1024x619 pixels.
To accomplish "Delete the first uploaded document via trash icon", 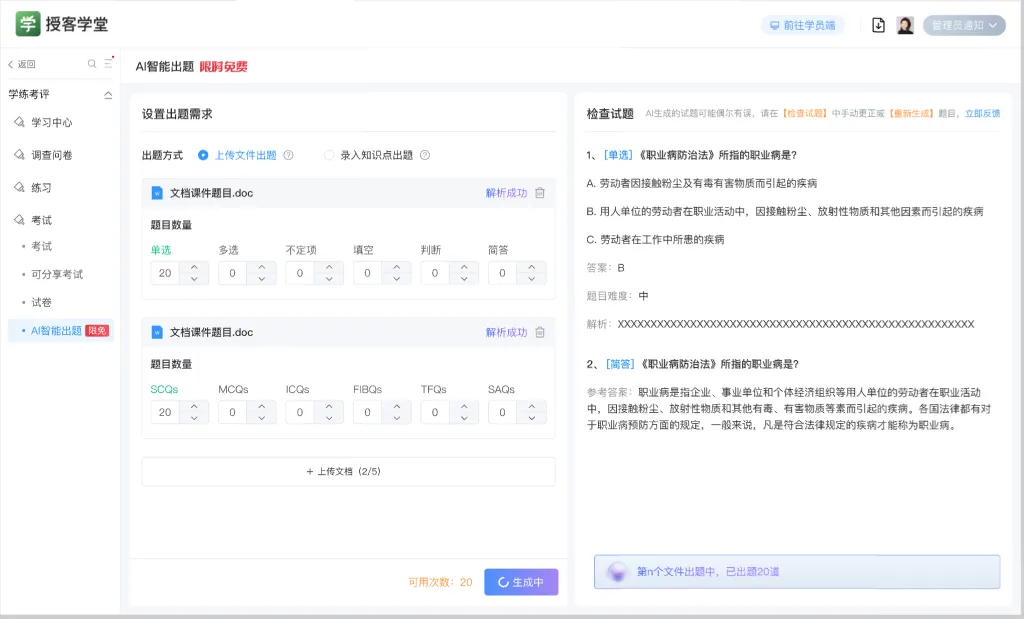I will 540,193.
